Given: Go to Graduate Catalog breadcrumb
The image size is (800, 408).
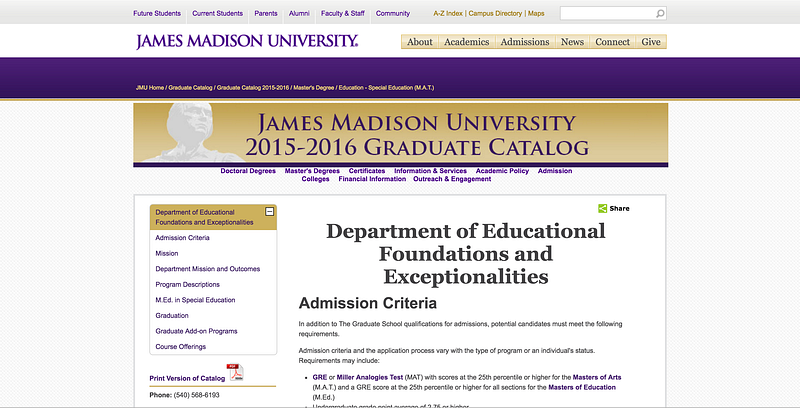Looking at the screenshot, I should (x=190, y=88).
